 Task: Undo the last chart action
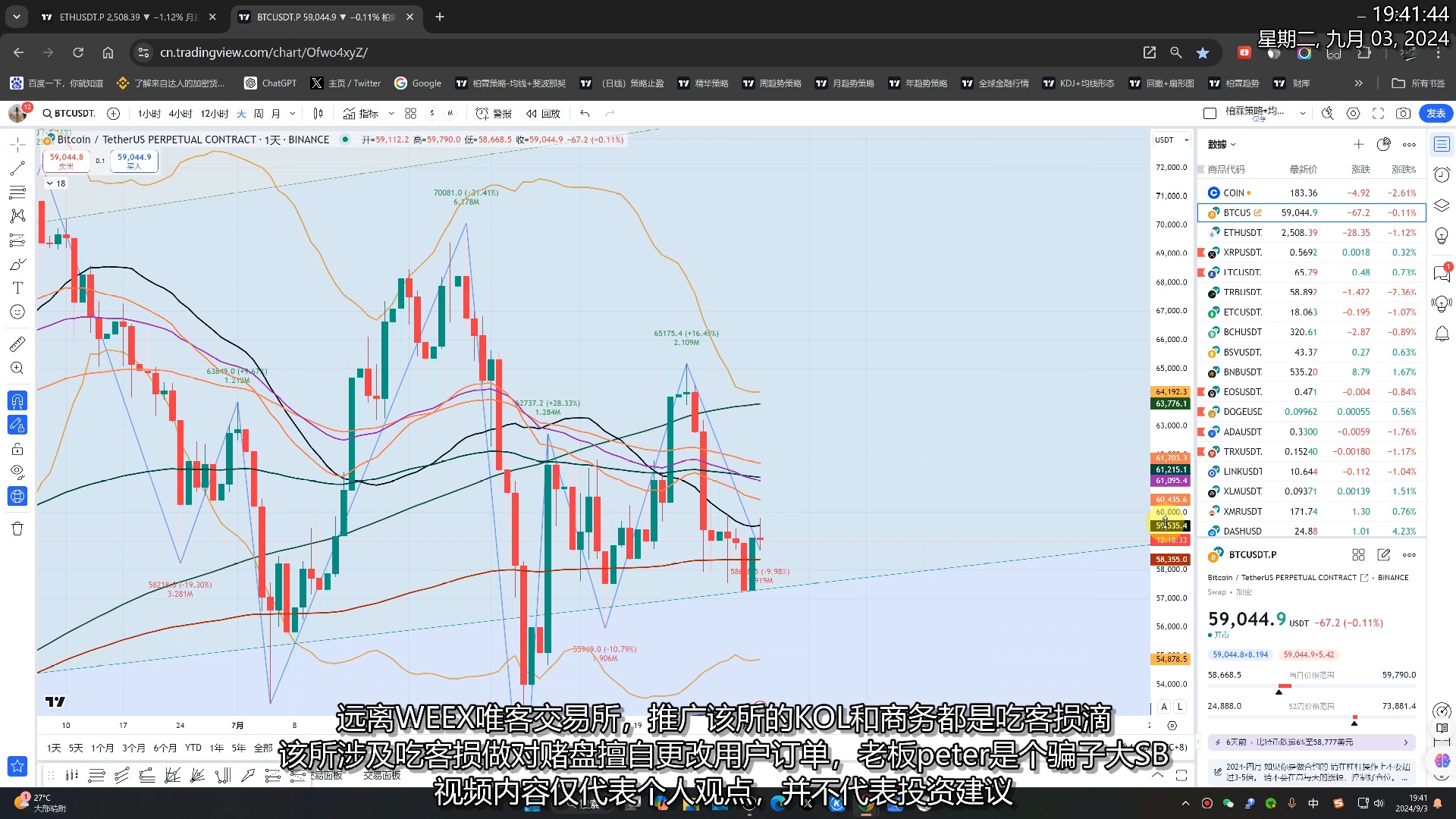(585, 114)
